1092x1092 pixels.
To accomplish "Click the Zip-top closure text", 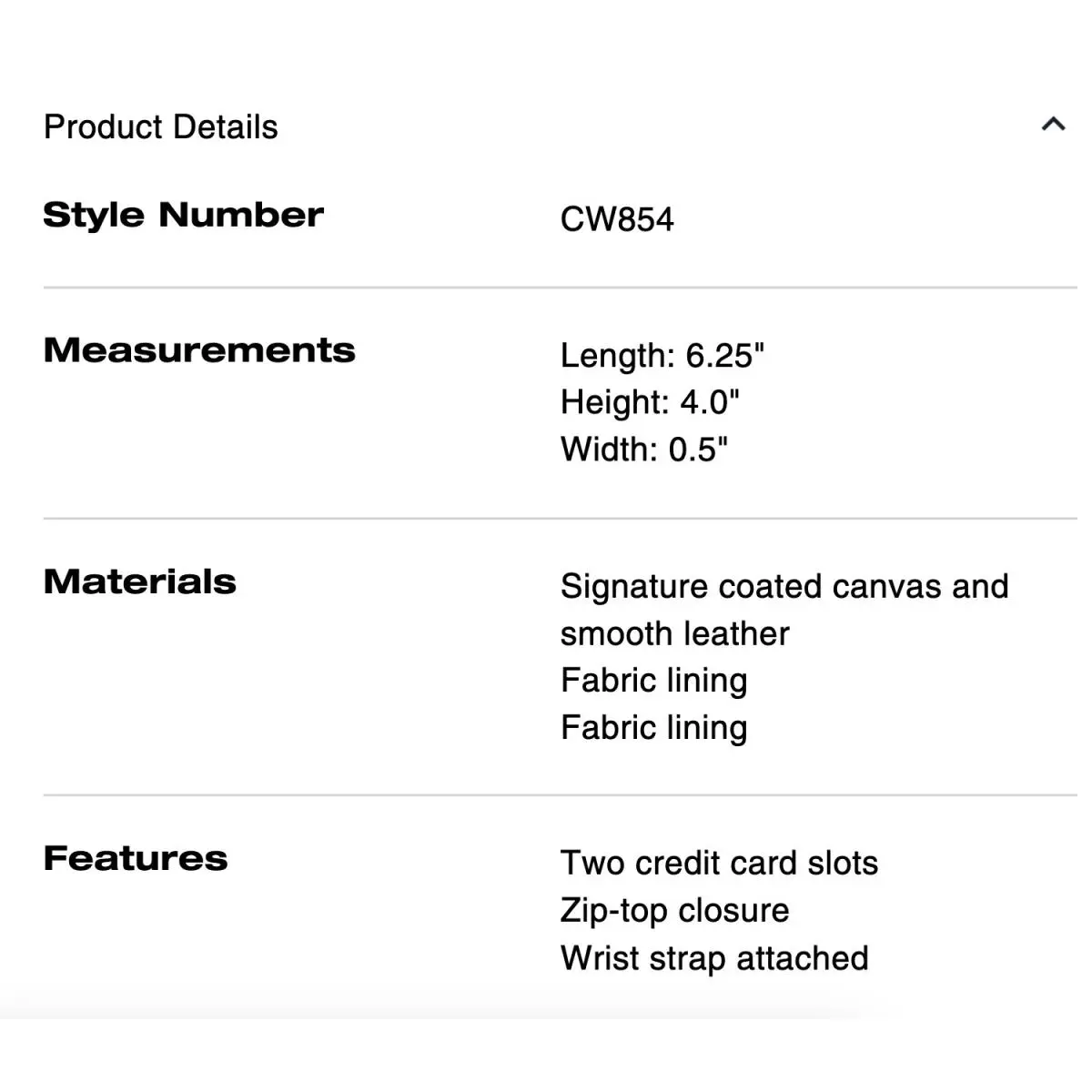I will pos(675,911).
